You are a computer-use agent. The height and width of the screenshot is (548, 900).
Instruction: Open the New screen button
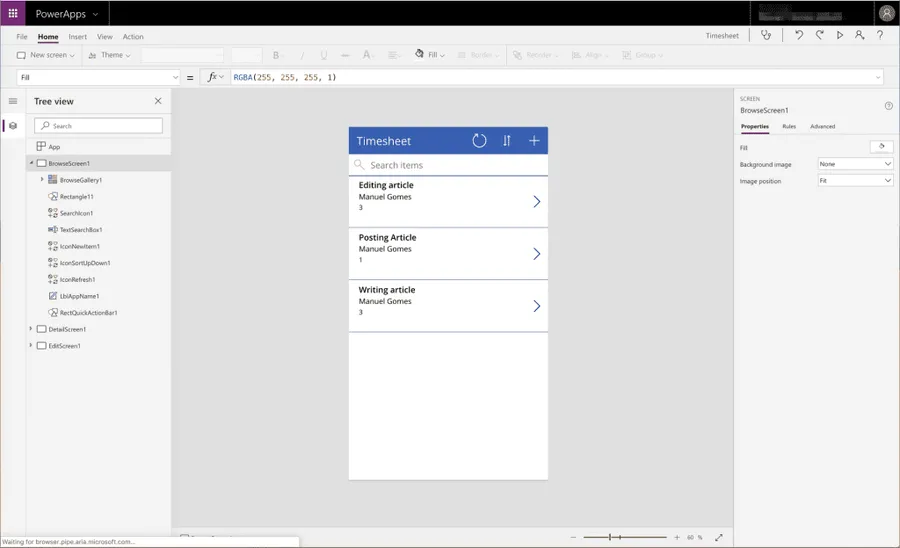pyautogui.click(x=47, y=55)
